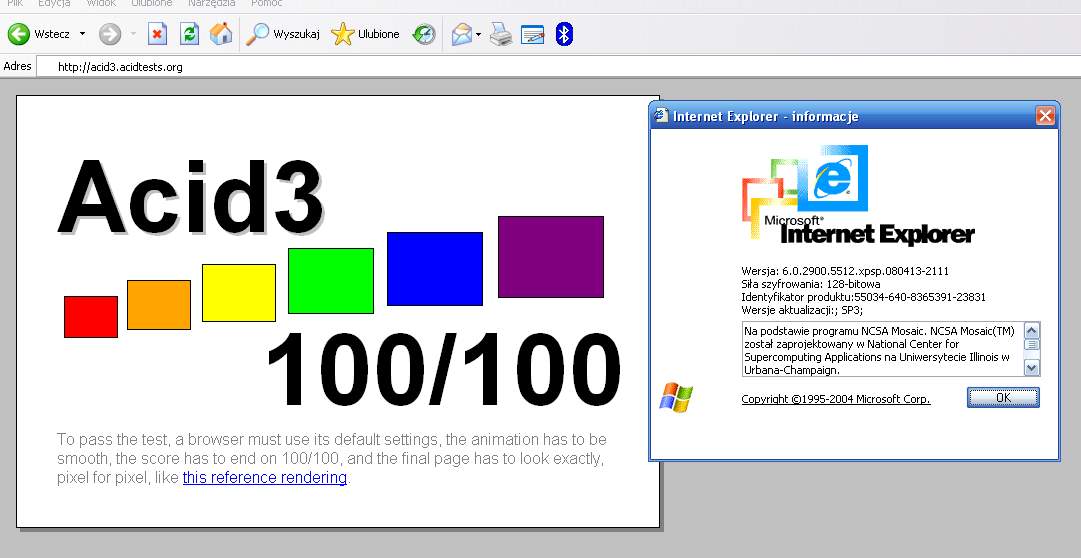This screenshot has width=1081, height=558.
Task: Click scroll down arrow in license textbox
Action: [1031, 368]
